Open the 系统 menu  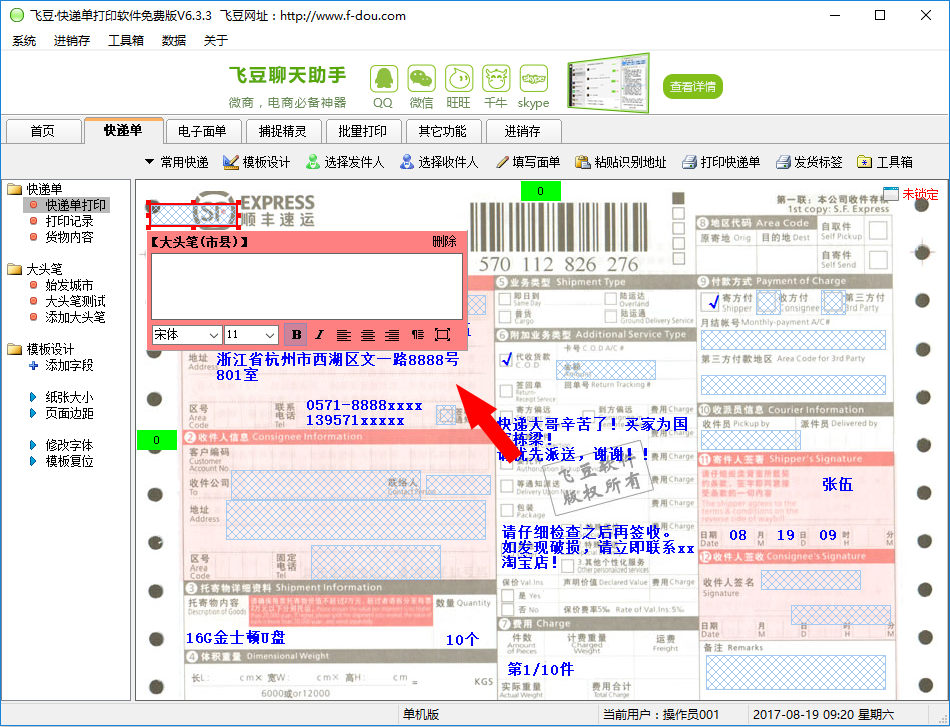click(x=24, y=41)
